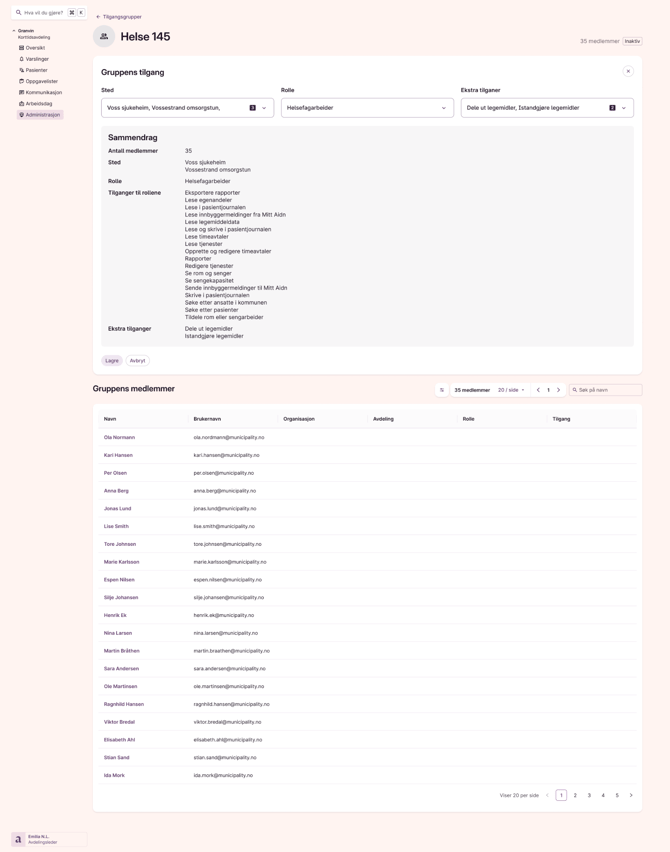
Task: Expand the Sted dropdown
Action: pos(264,108)
